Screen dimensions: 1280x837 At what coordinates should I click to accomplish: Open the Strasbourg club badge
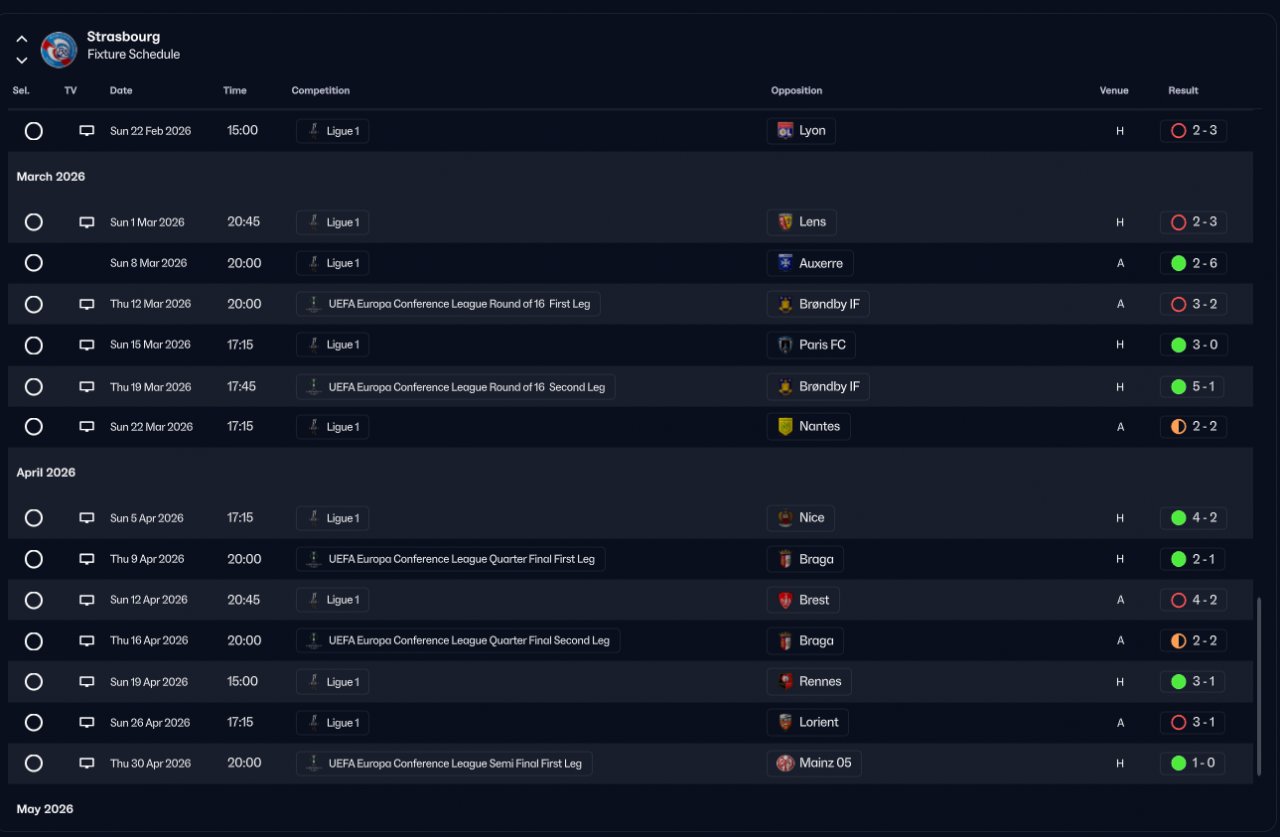[59, 49]
